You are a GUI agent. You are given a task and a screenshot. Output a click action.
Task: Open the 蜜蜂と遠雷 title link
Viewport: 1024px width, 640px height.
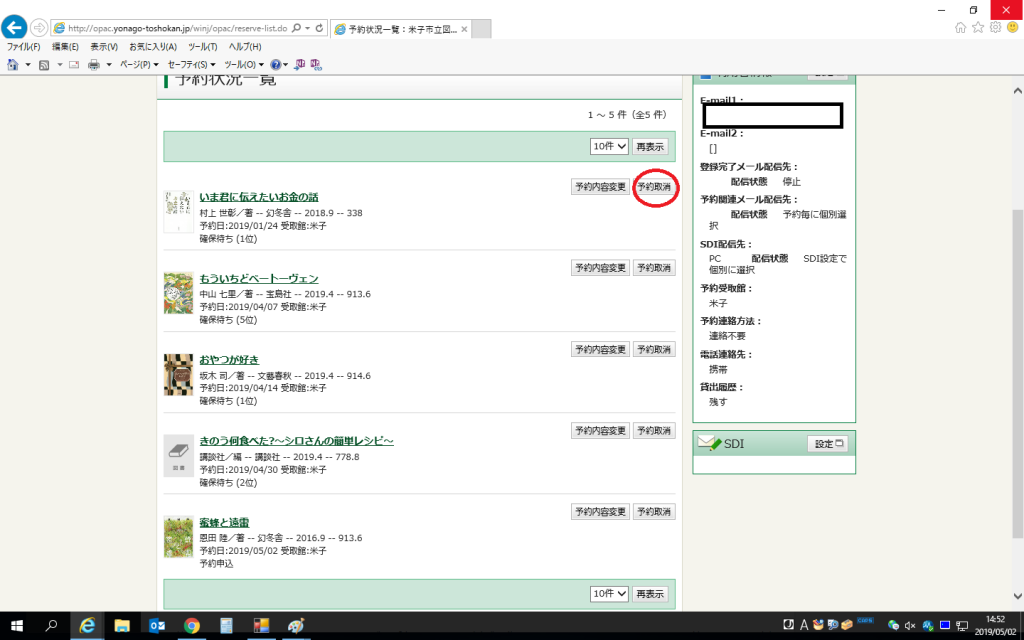pos(224,522)
